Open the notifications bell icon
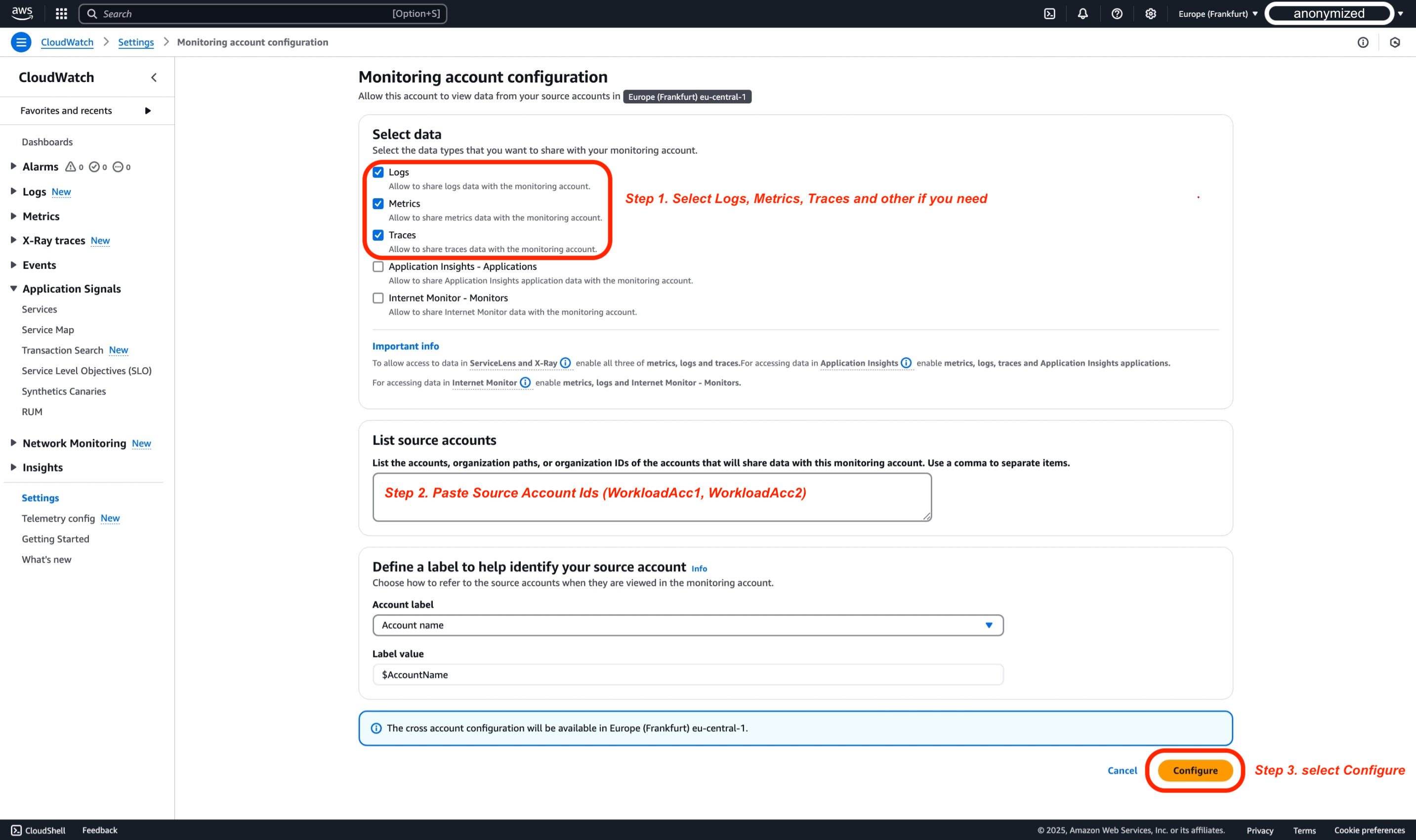The height and width of the screenshot is (840, 1416). [1083, 13]
